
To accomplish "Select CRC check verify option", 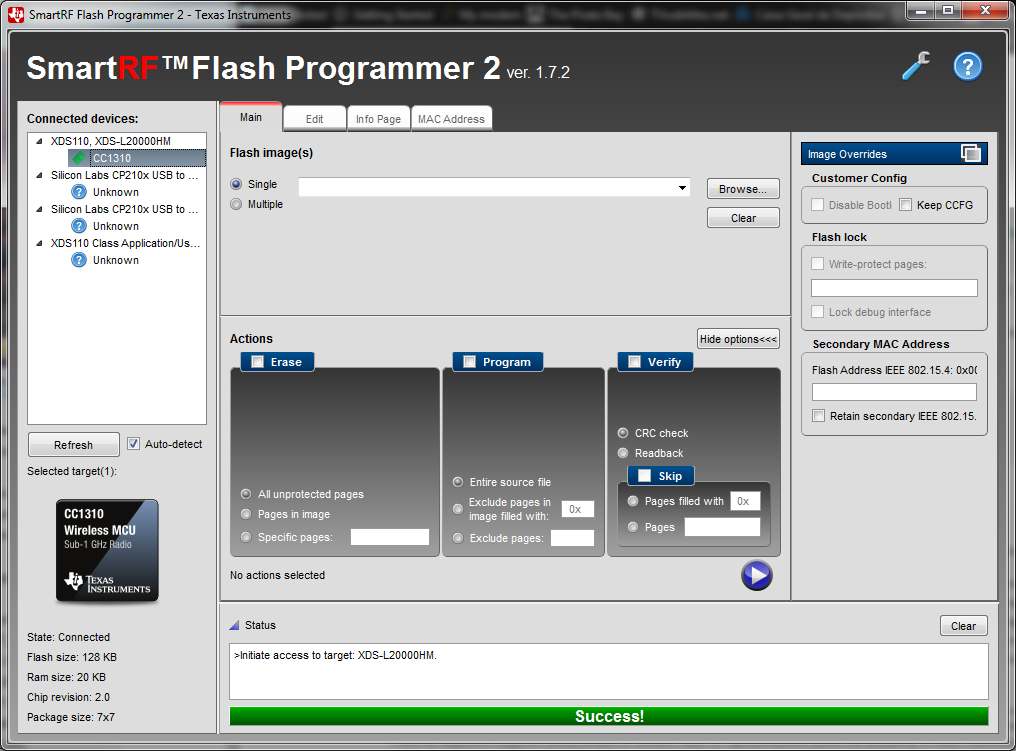I will (x=623, y=433).
